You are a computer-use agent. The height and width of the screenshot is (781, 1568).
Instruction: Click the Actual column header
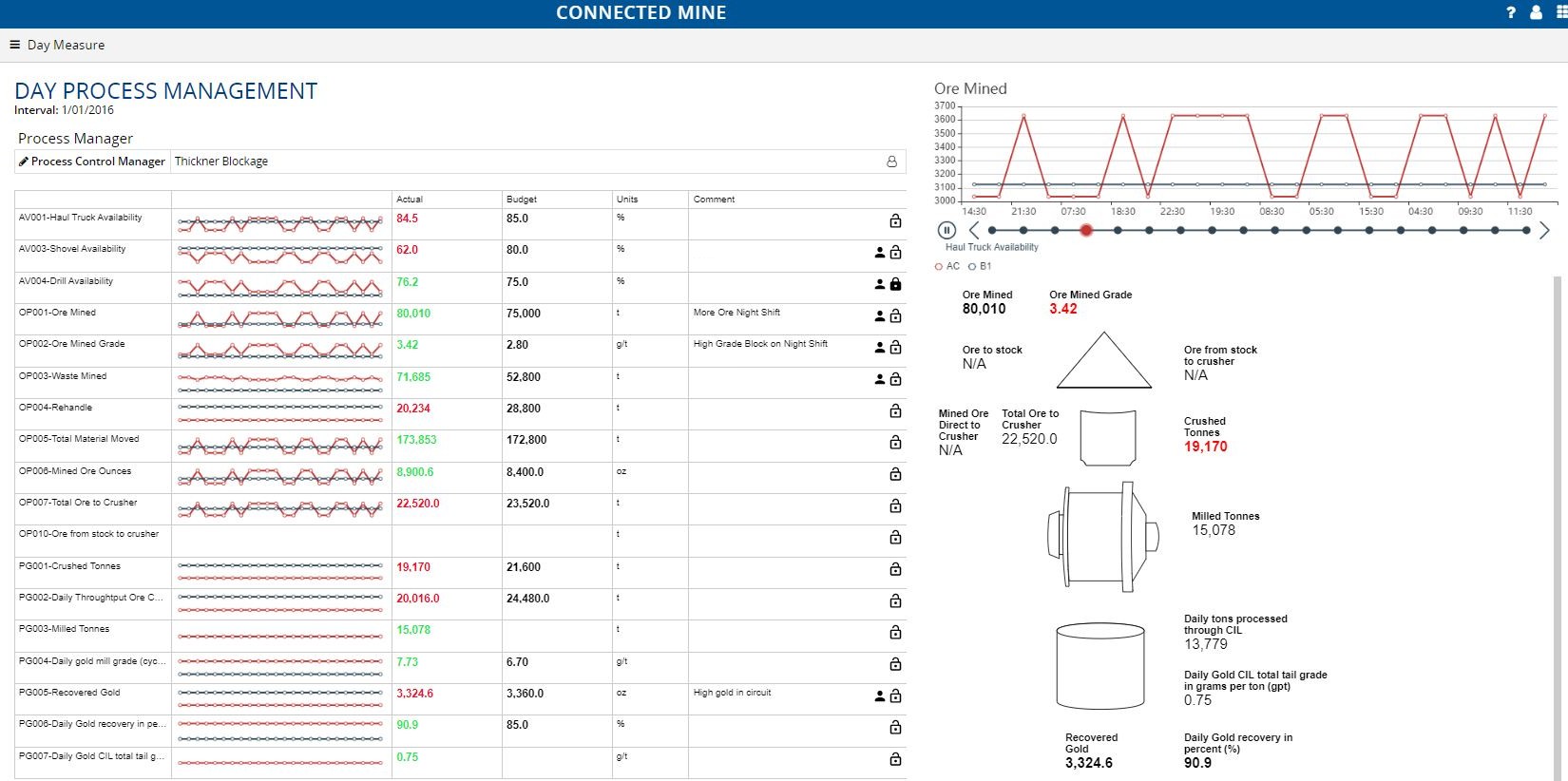point(410,200)
